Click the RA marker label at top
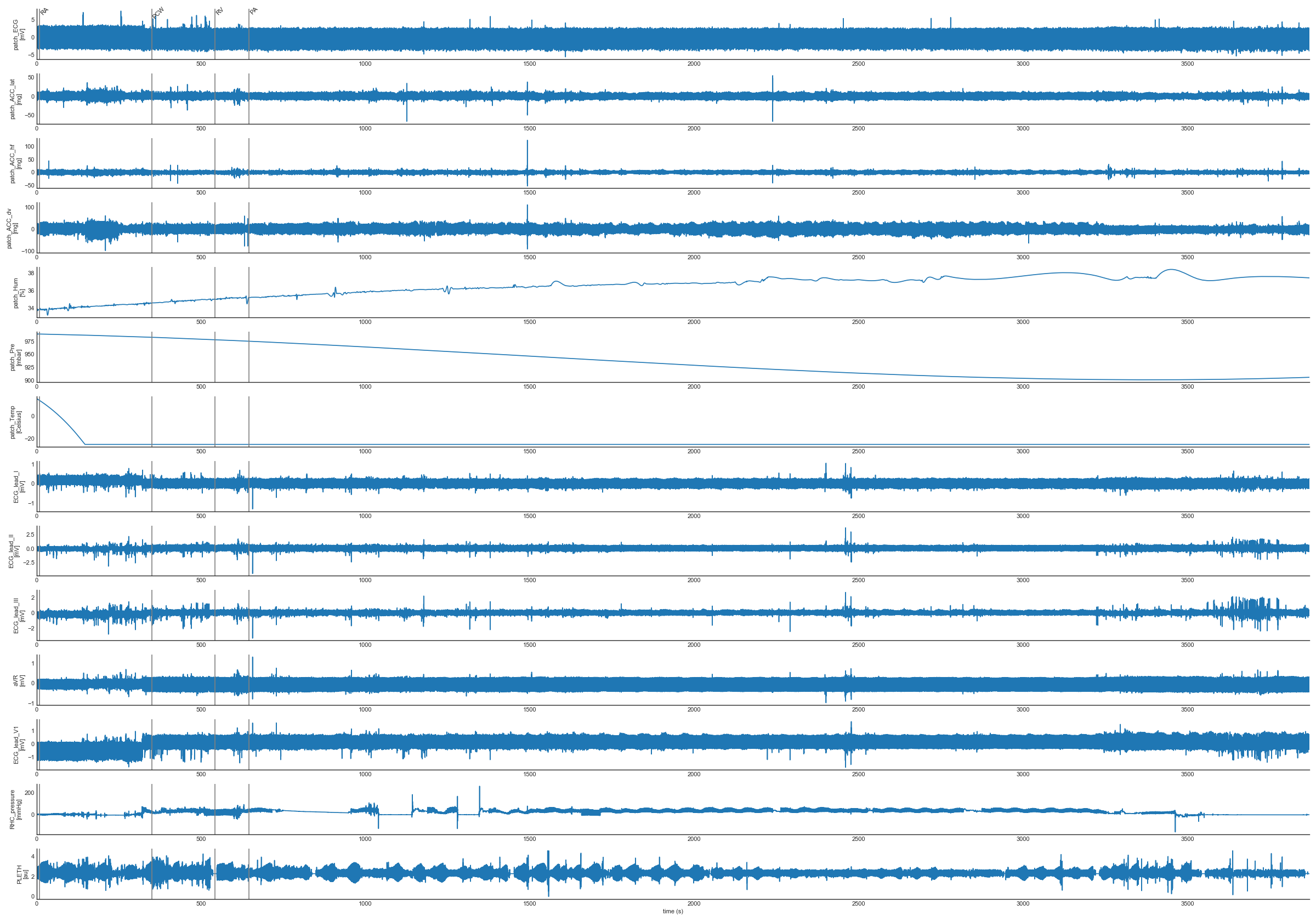The height and width of the screenshot is (921, 1316). (45, 11)
